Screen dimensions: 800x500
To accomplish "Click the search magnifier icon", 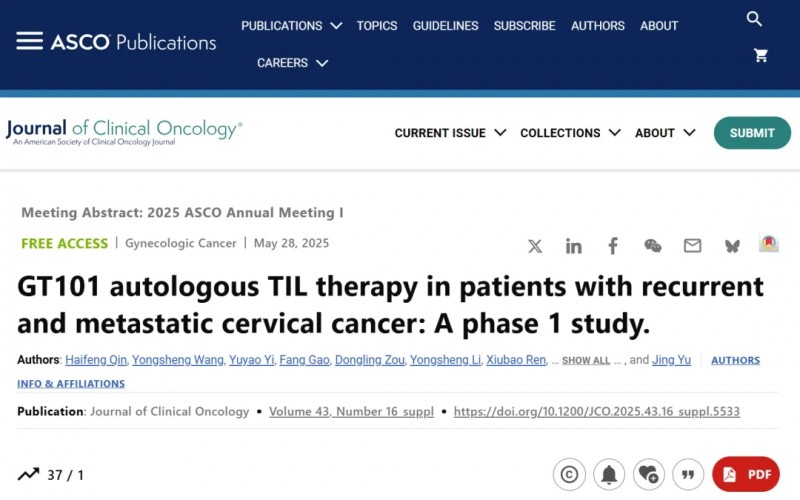I will (754, 19).
